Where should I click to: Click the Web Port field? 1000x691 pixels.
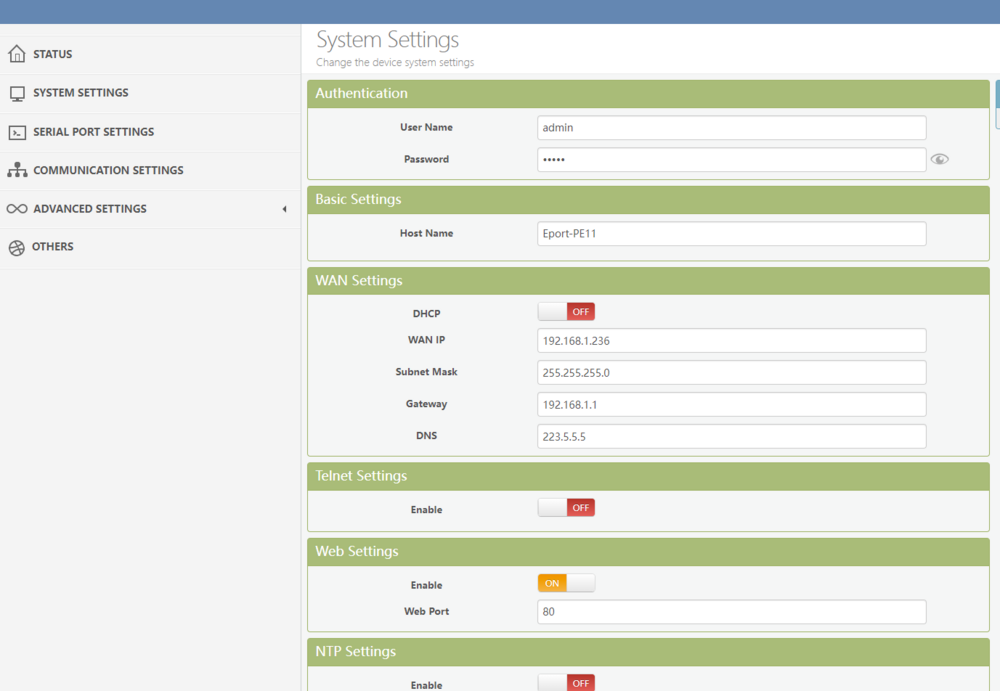[731, 612]
